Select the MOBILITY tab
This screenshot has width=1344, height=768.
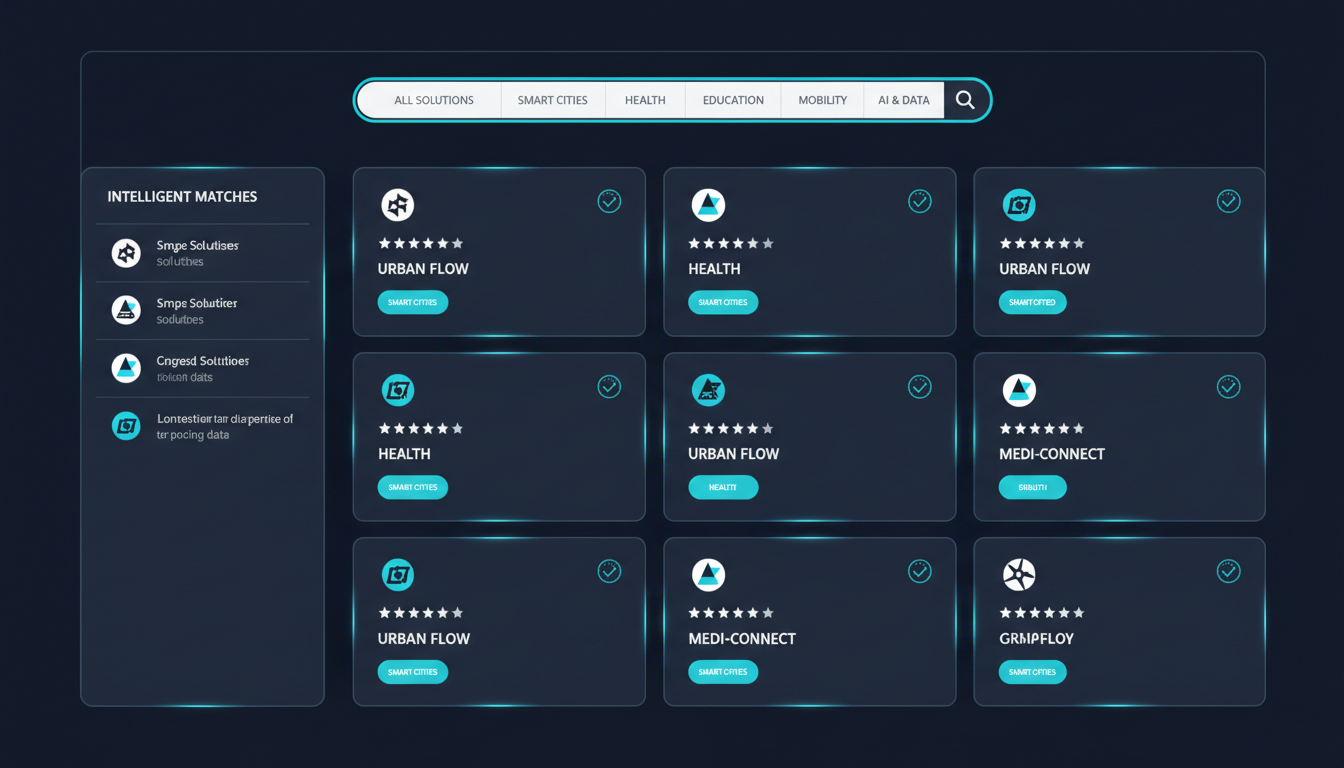pos(822,100)
